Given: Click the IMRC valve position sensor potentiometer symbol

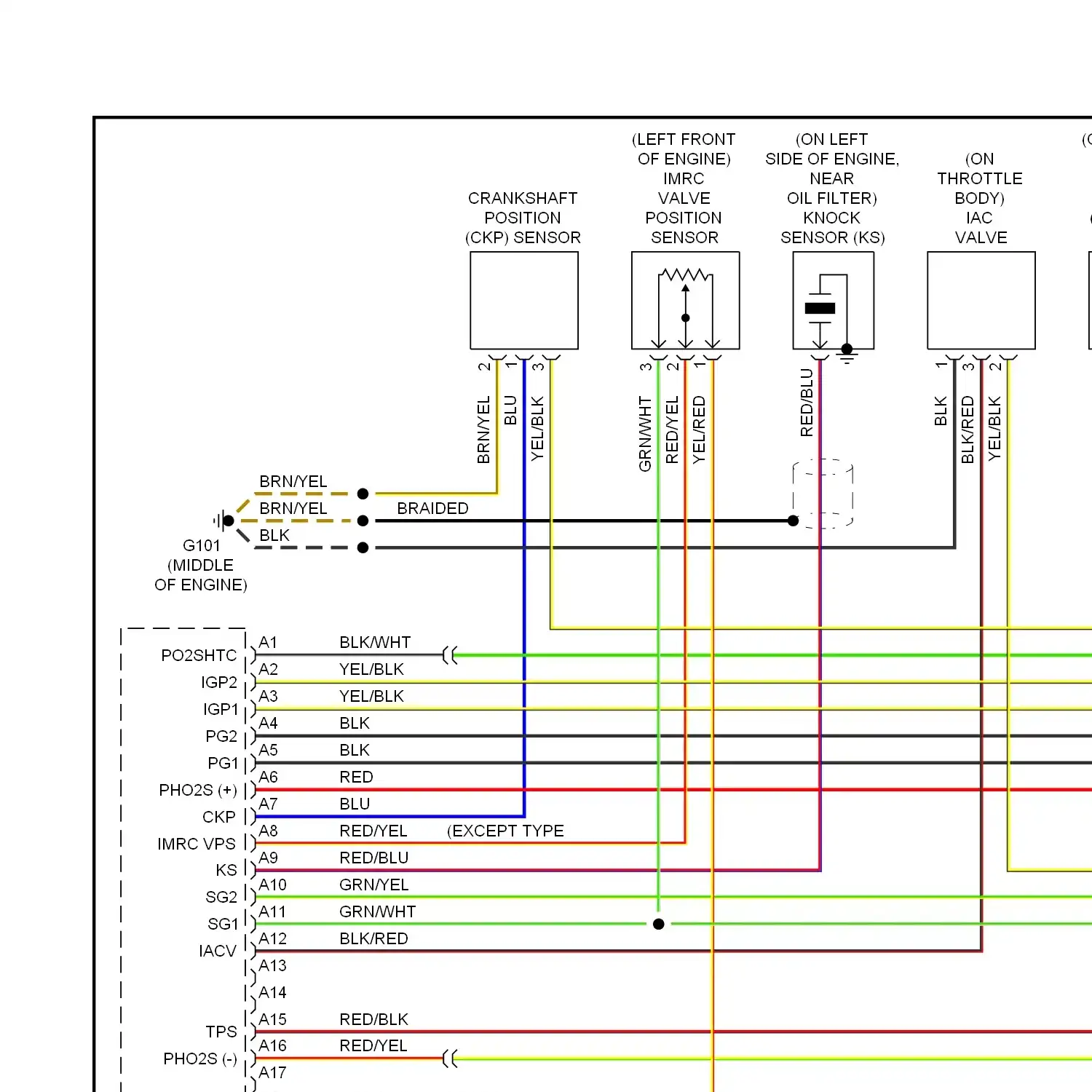Looking at the screenshot, I should coord(685,307).
